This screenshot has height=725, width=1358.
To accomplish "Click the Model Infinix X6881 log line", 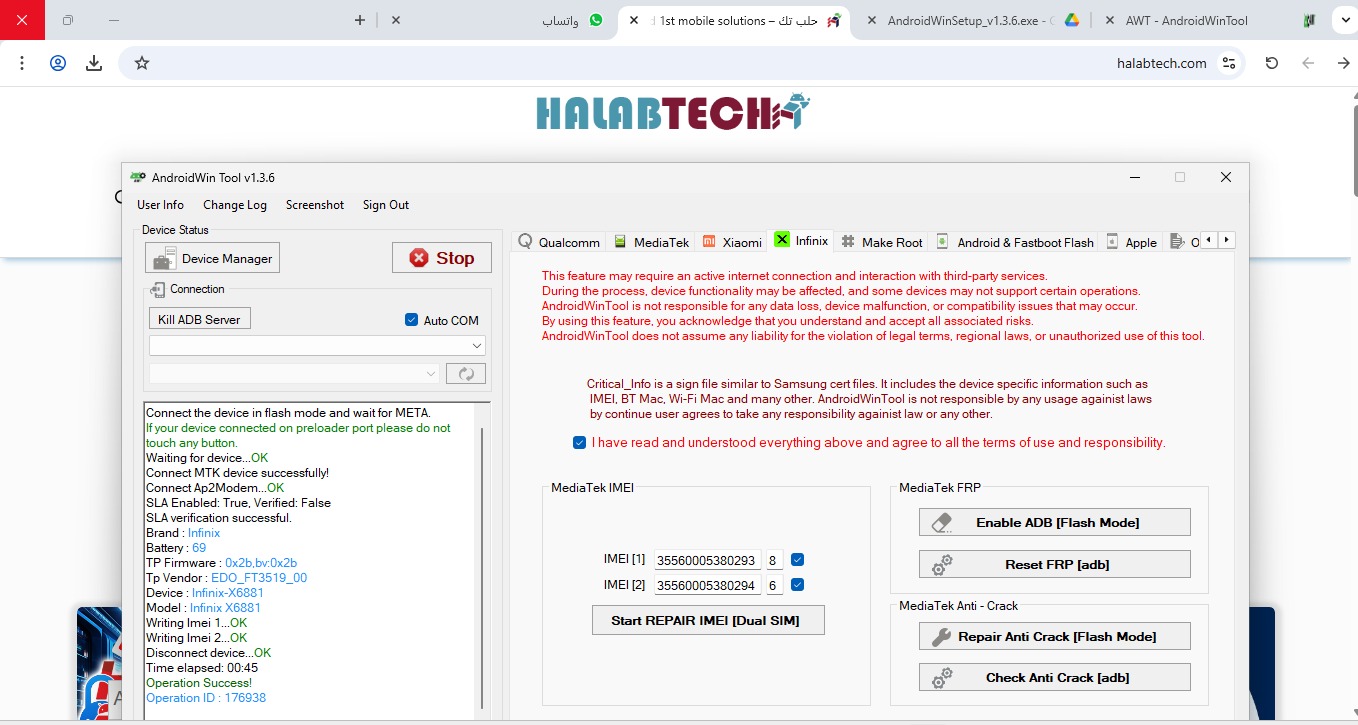I will tap(203, 608).
